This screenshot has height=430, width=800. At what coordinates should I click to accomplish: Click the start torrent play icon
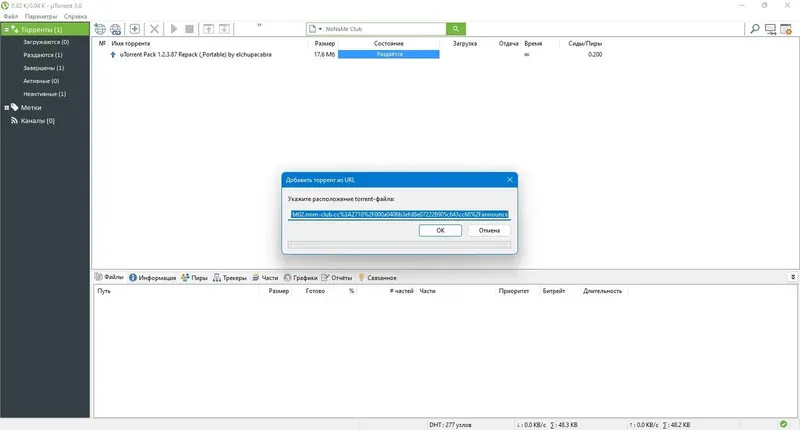click(174, 29)
